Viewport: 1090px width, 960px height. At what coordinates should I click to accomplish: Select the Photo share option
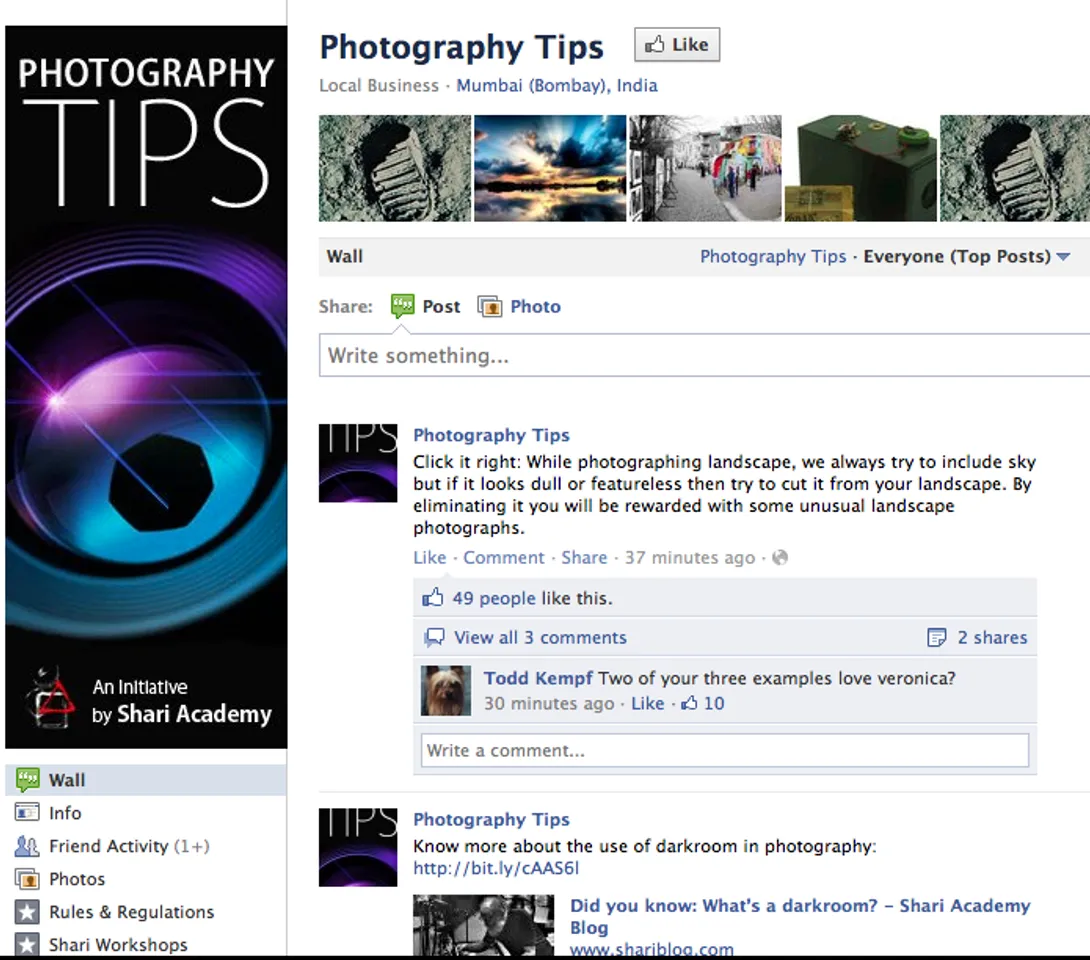535,307
